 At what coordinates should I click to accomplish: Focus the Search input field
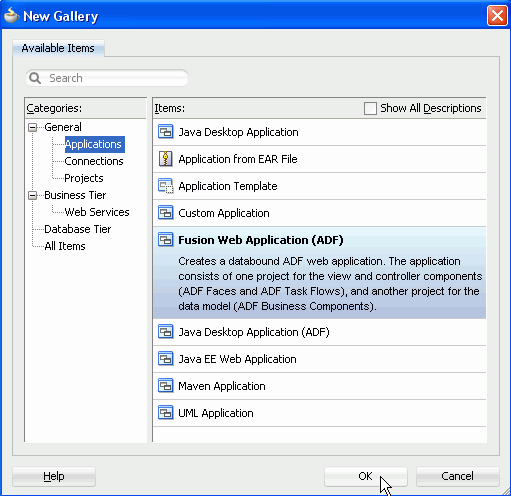tap(107, 78)
